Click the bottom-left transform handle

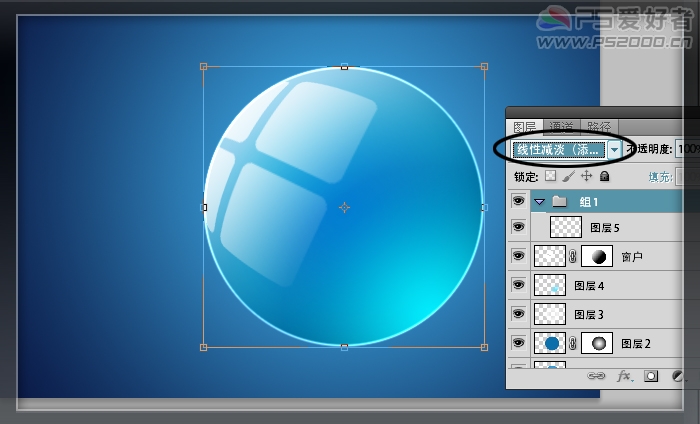204,347
